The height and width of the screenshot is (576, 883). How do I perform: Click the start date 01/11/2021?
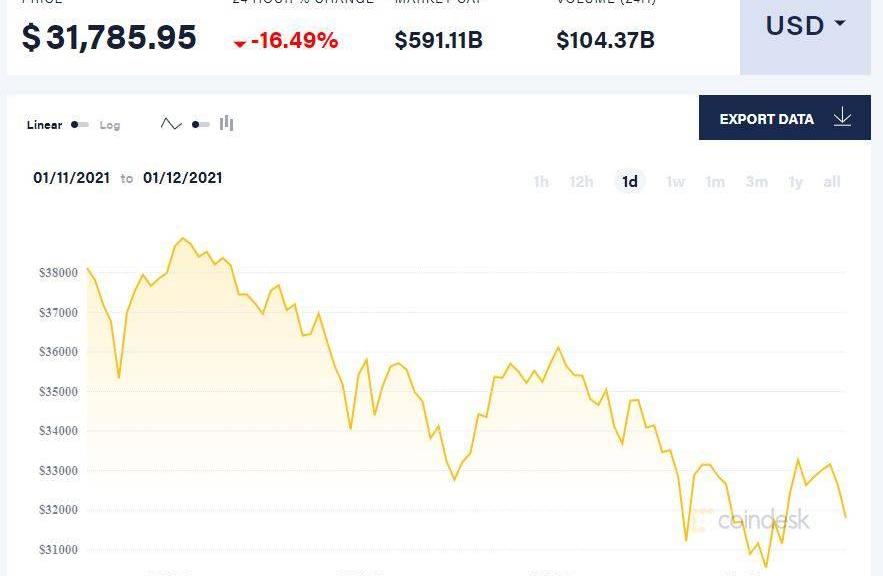[71, 178]
